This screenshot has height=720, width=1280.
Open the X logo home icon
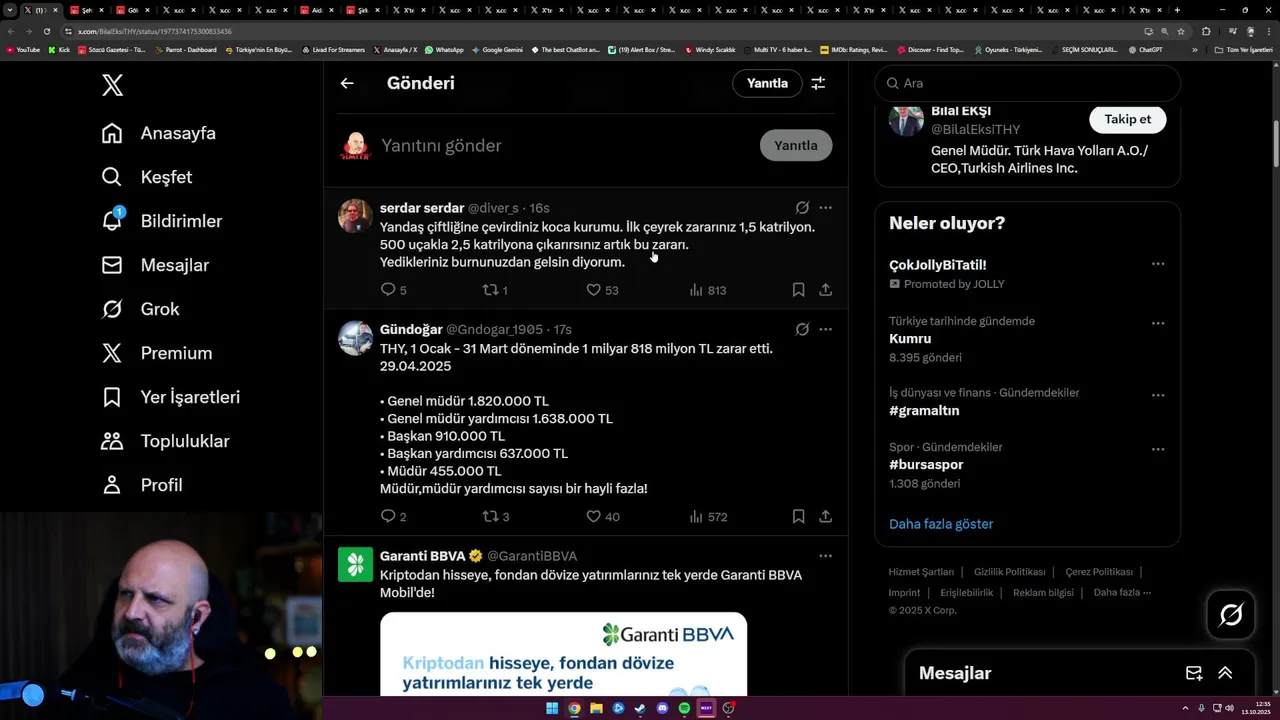pos(112,85)
